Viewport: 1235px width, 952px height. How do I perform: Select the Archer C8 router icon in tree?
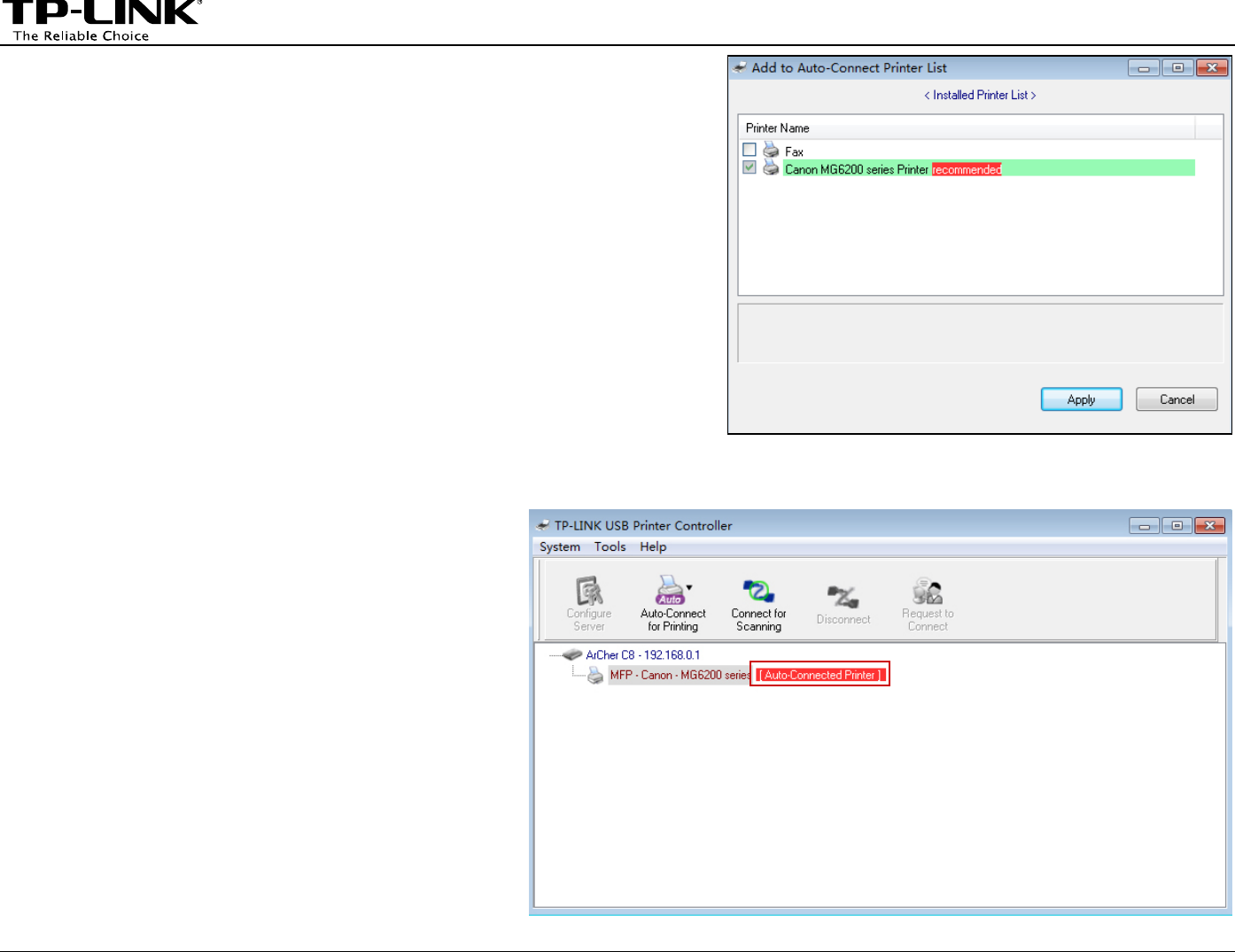click(572, 655)
